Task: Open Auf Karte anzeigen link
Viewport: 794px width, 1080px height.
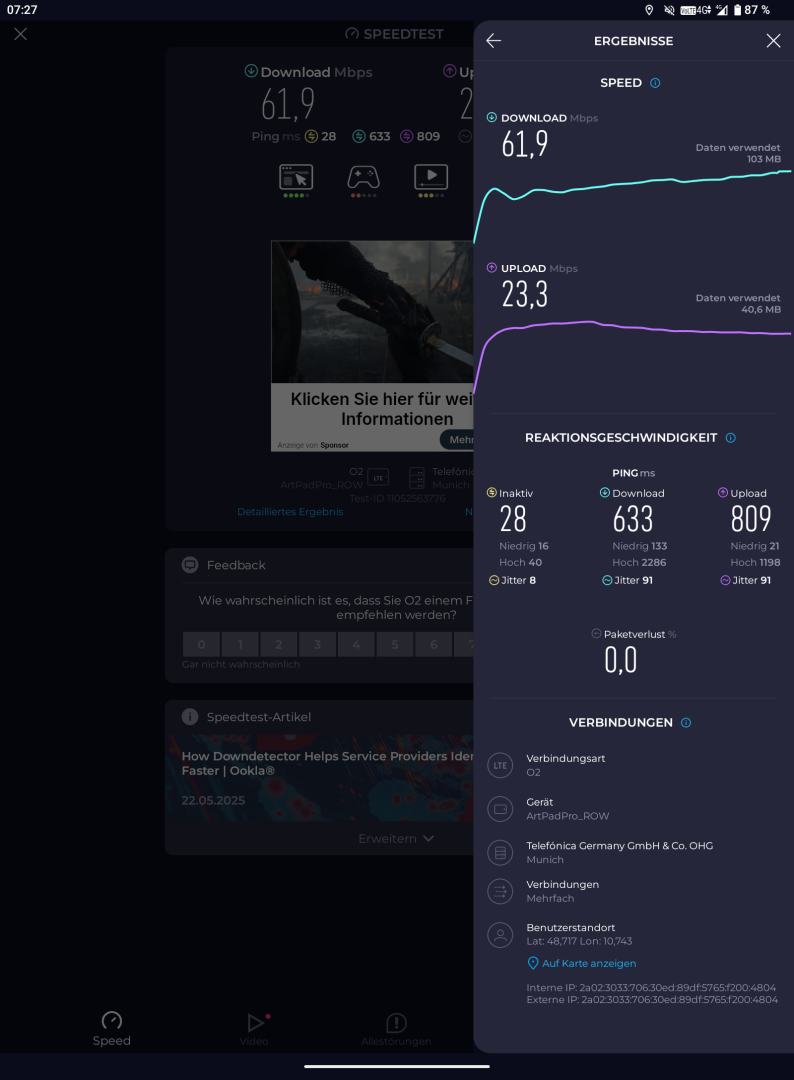Action: point(582,963)
